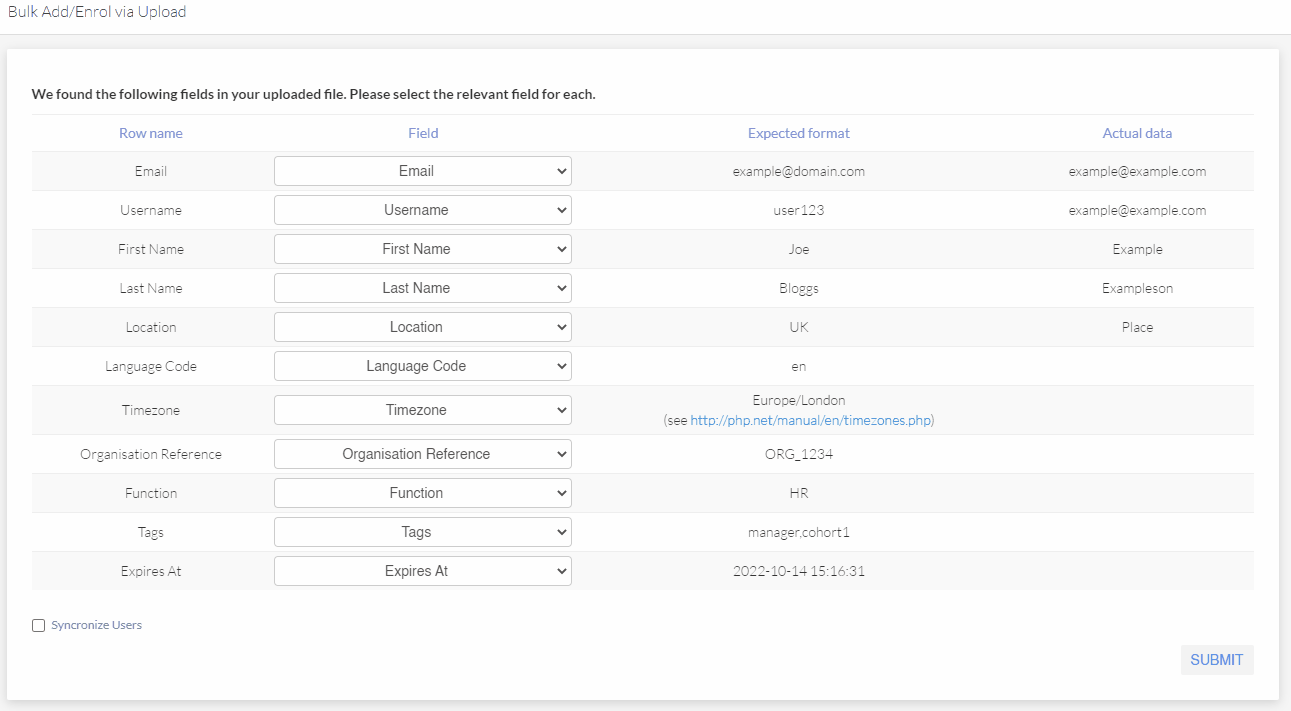The height and width of the screenshot is (711, 1291).
Task: Select the Expires At row label
Action: pos(150,570)
